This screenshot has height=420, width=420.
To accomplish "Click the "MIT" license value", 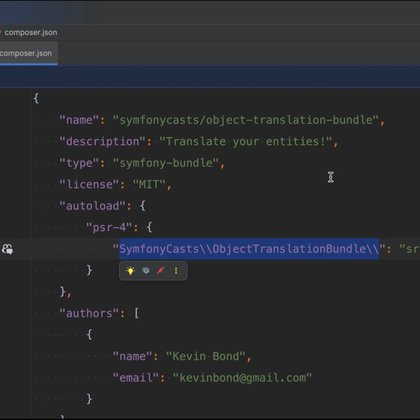I will click(149, 184).
